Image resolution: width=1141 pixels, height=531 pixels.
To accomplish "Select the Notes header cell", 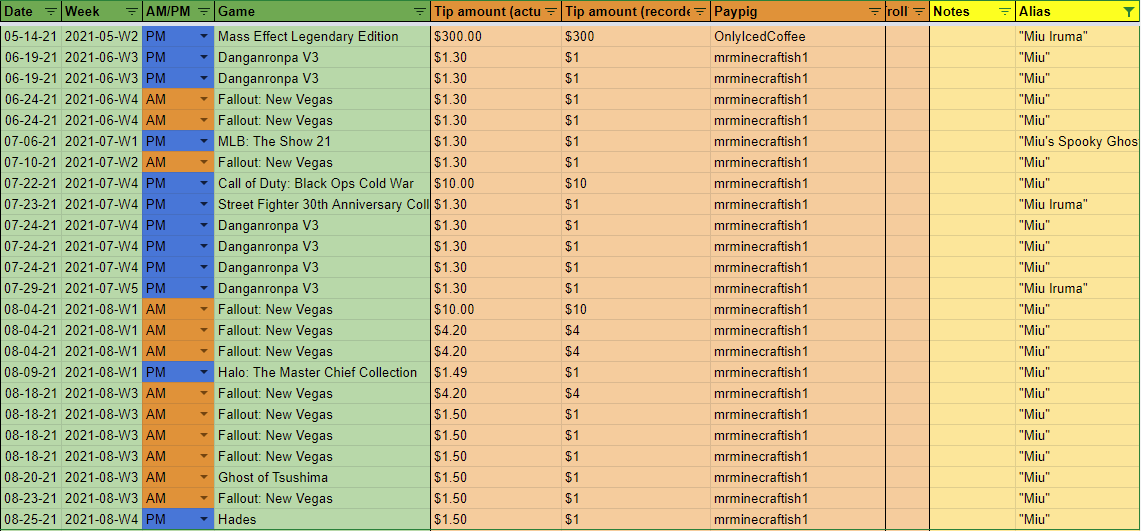I will click(973, 12).
